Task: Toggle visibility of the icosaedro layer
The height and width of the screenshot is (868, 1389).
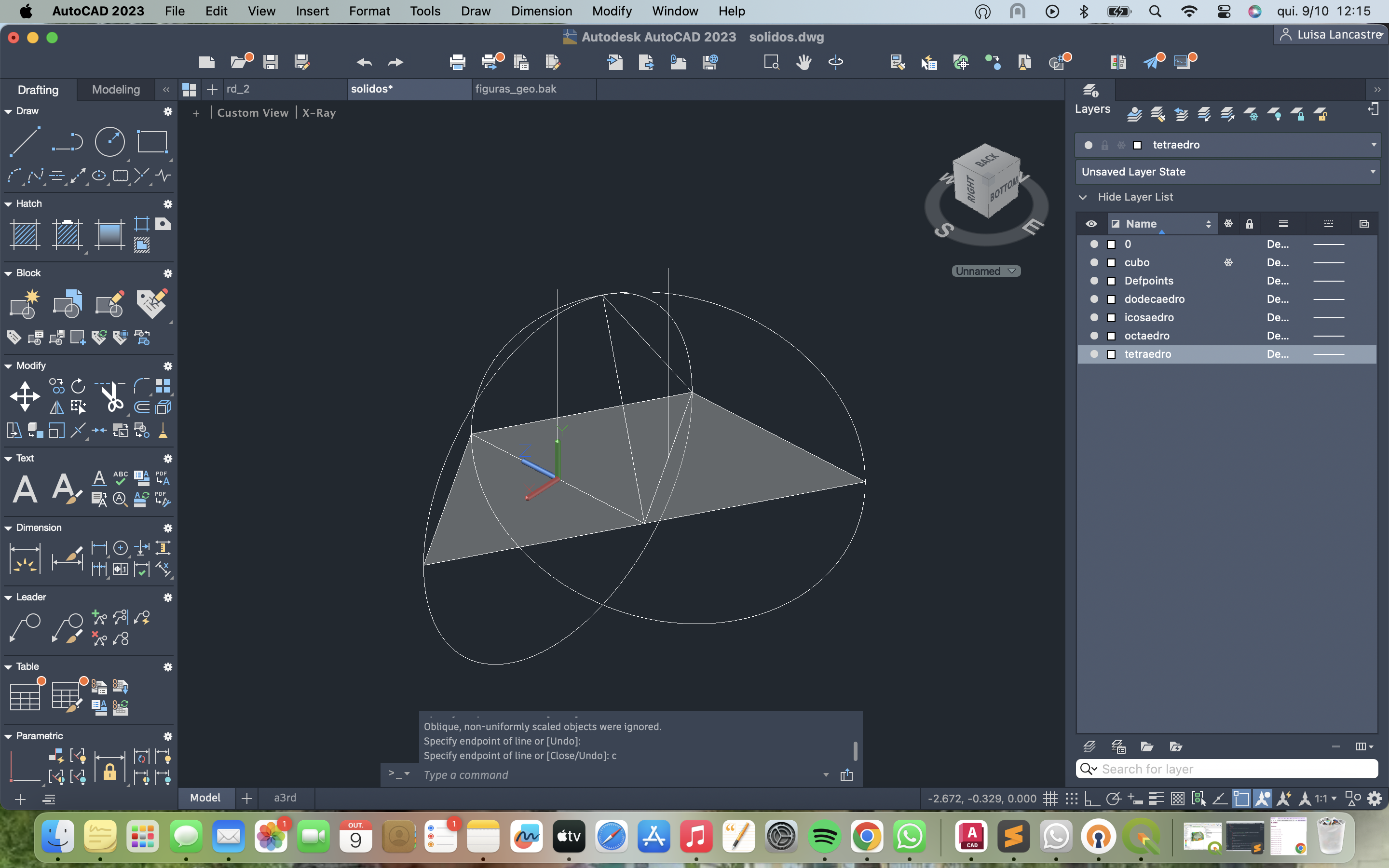Action: 1094,317
